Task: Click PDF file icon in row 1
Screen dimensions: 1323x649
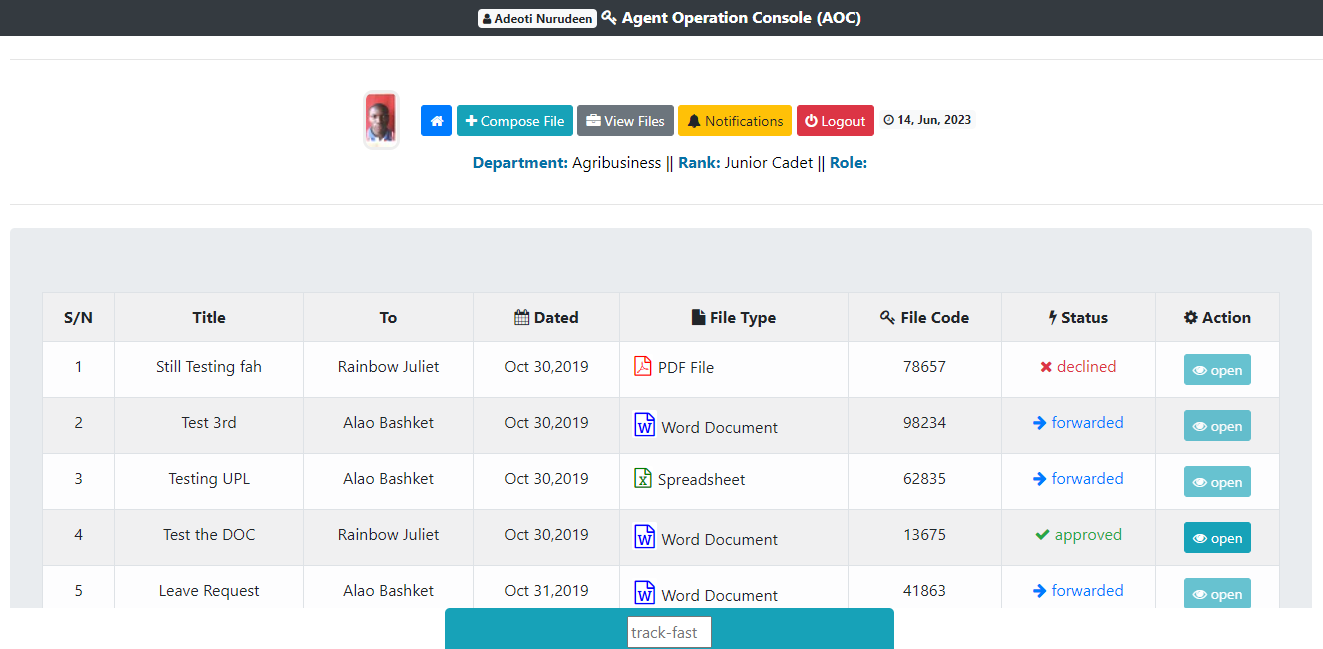Action: click(643, 366)
